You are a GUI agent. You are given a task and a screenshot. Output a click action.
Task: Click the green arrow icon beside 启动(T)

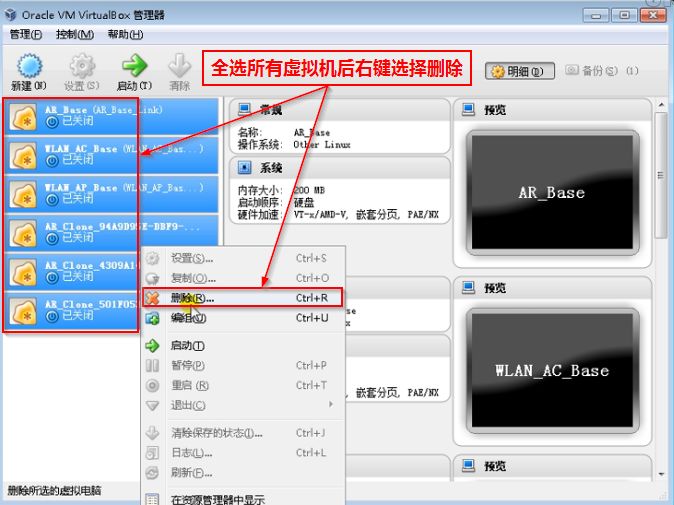pyautogui.click(x=153, y=346)
